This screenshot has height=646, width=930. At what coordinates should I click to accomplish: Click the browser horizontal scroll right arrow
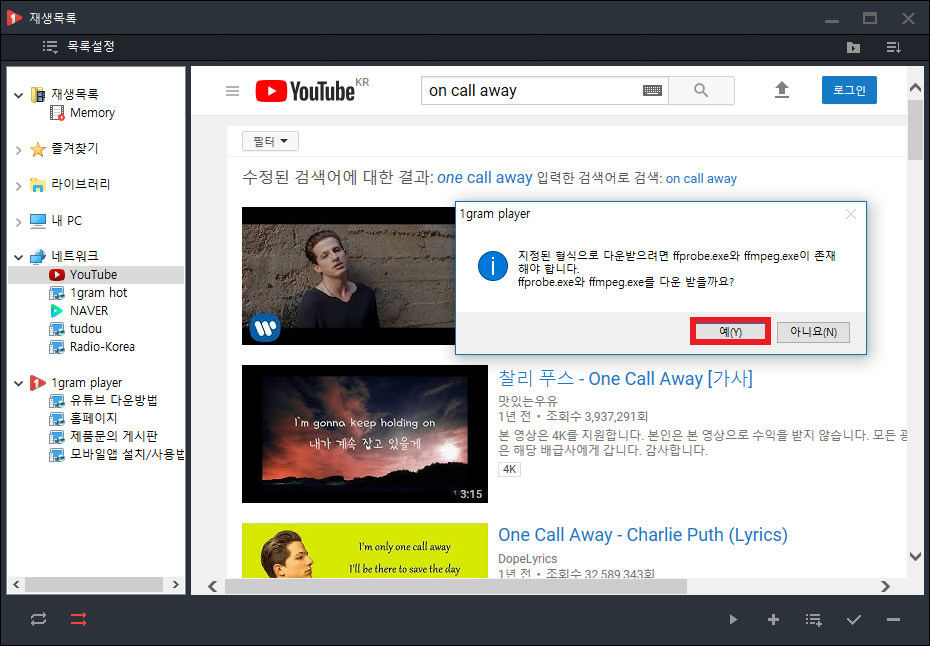(x=885, y=586)
